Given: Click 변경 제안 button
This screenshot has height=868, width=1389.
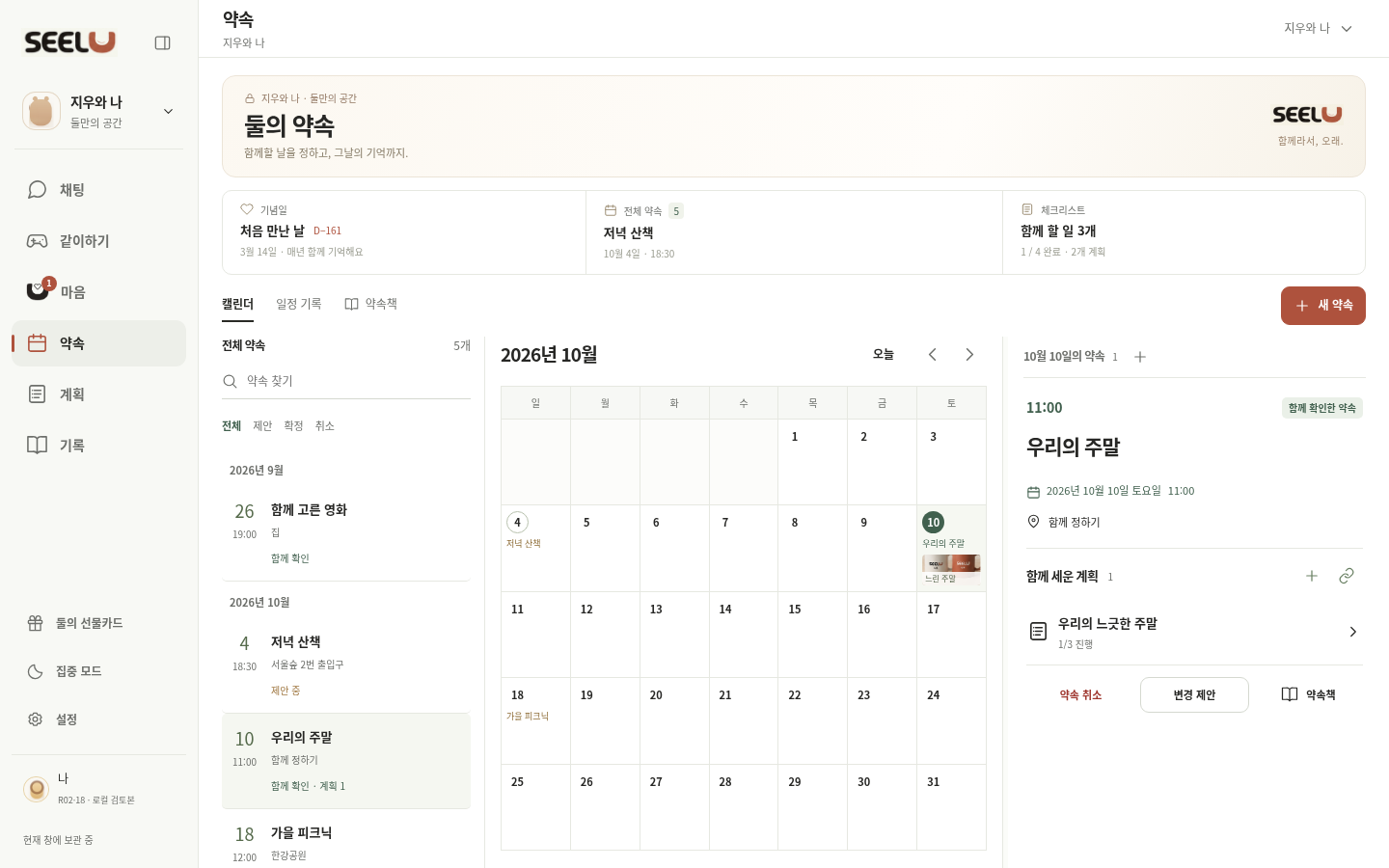Looking at the screenshot, I should [x=1194, y=695].
